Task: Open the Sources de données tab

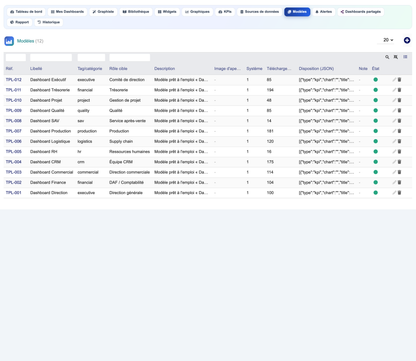Action: [259, 12]
